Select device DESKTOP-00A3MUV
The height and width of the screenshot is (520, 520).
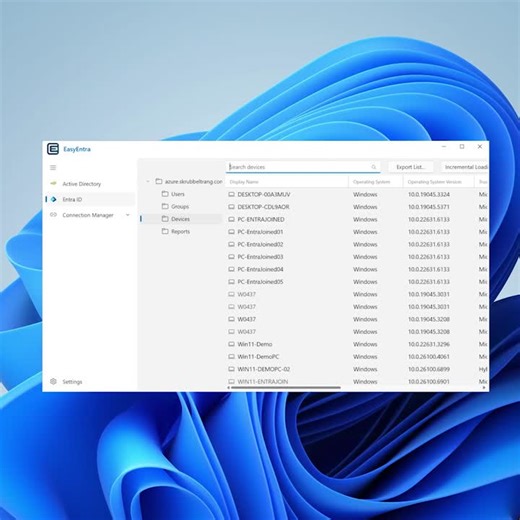pyautogui.click(x=264, y=194)
